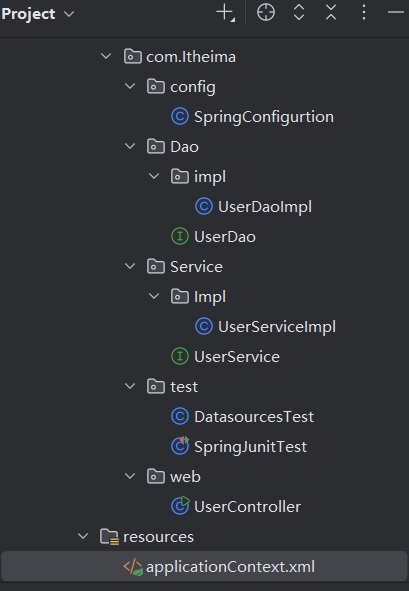
Task: Click Select Opened File crosshair icon
Action: click(x=266, y=12)
